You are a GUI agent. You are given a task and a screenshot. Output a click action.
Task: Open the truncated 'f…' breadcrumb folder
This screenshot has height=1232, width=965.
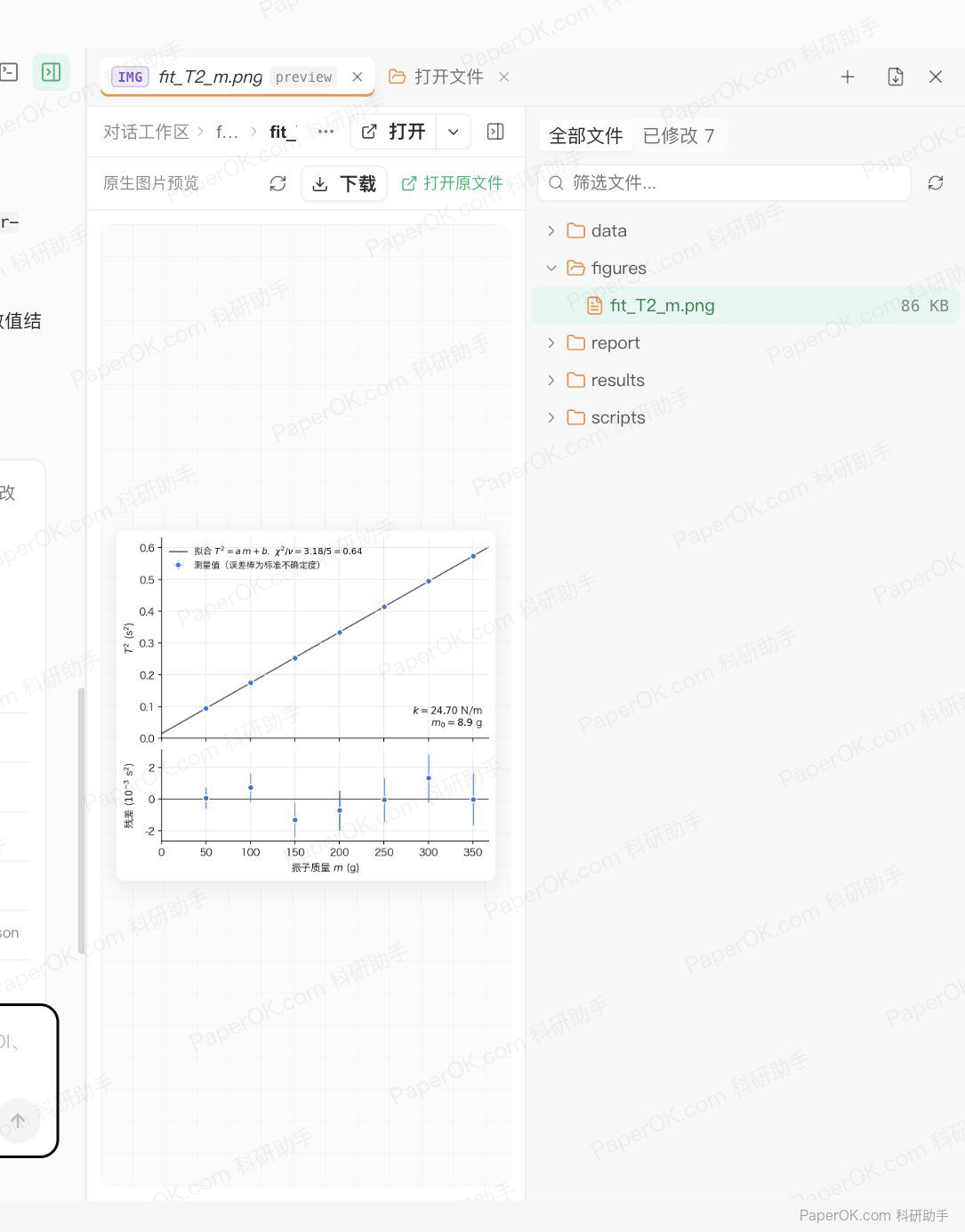(227, 132)
